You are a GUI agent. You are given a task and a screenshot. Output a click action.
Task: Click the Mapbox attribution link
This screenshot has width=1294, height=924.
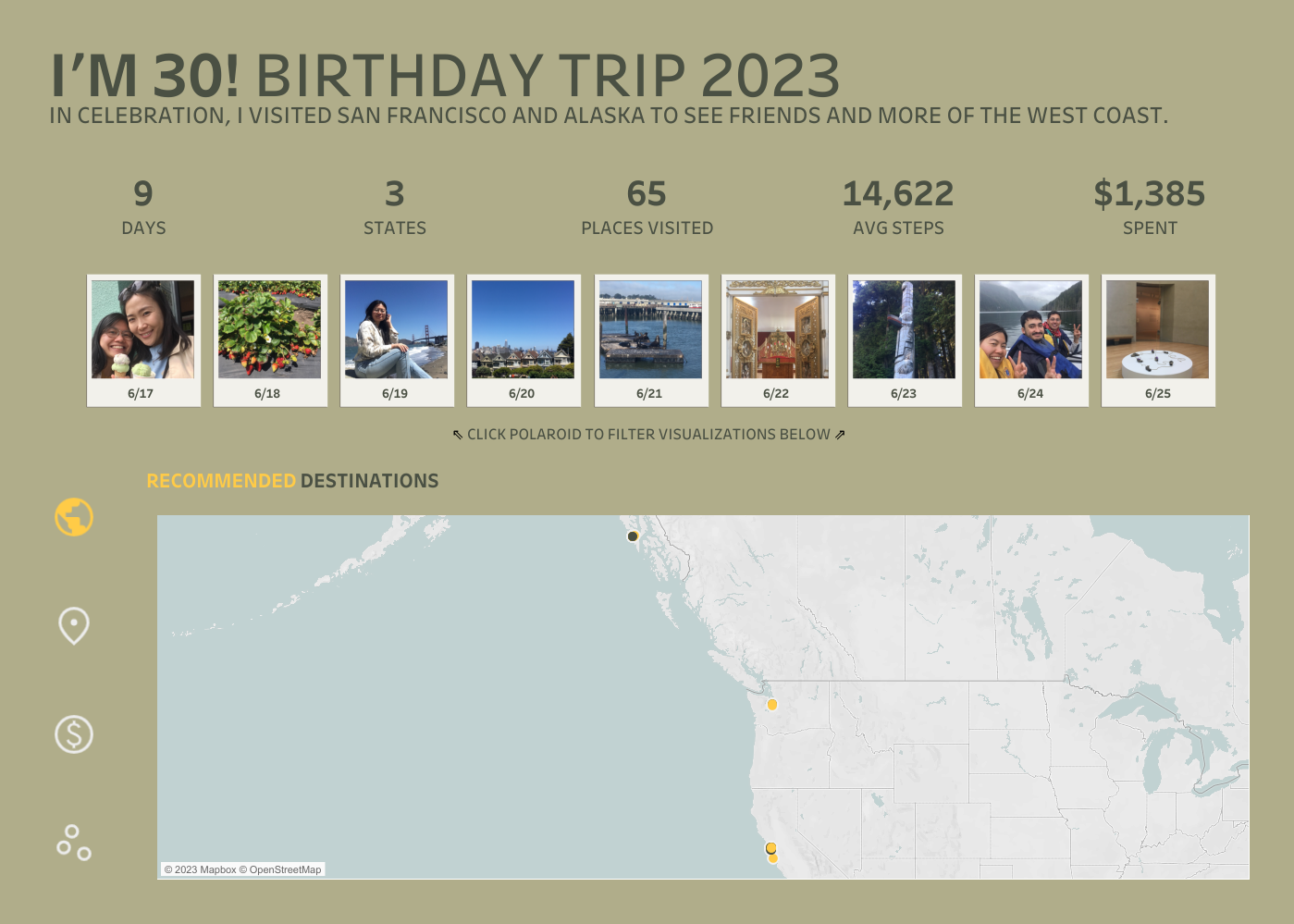pos(205,869)
